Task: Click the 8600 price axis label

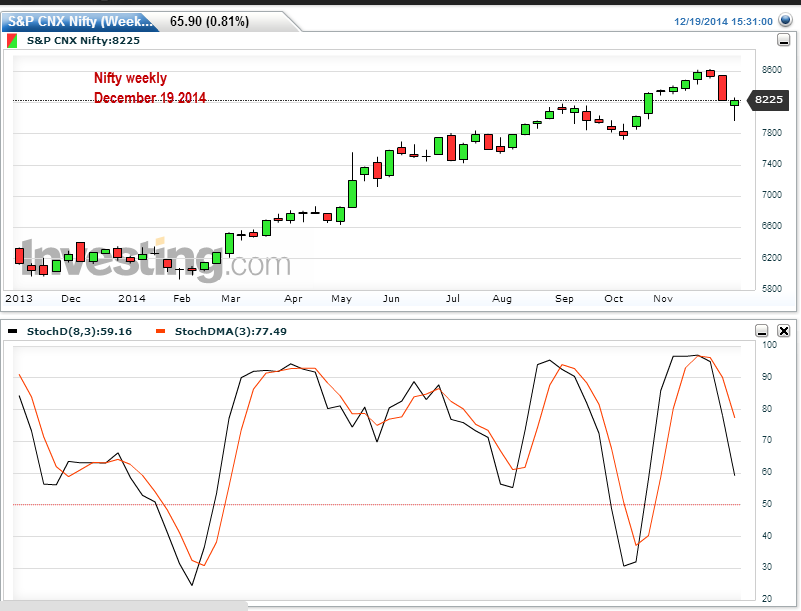Action: 771,70
